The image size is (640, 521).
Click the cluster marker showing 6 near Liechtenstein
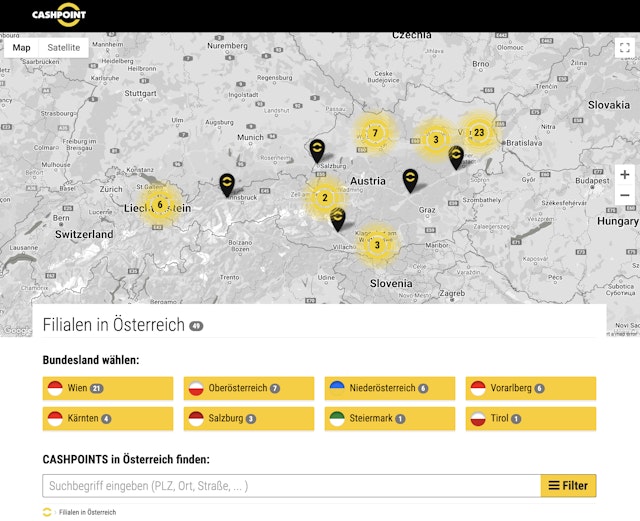(x=160, y=205)
